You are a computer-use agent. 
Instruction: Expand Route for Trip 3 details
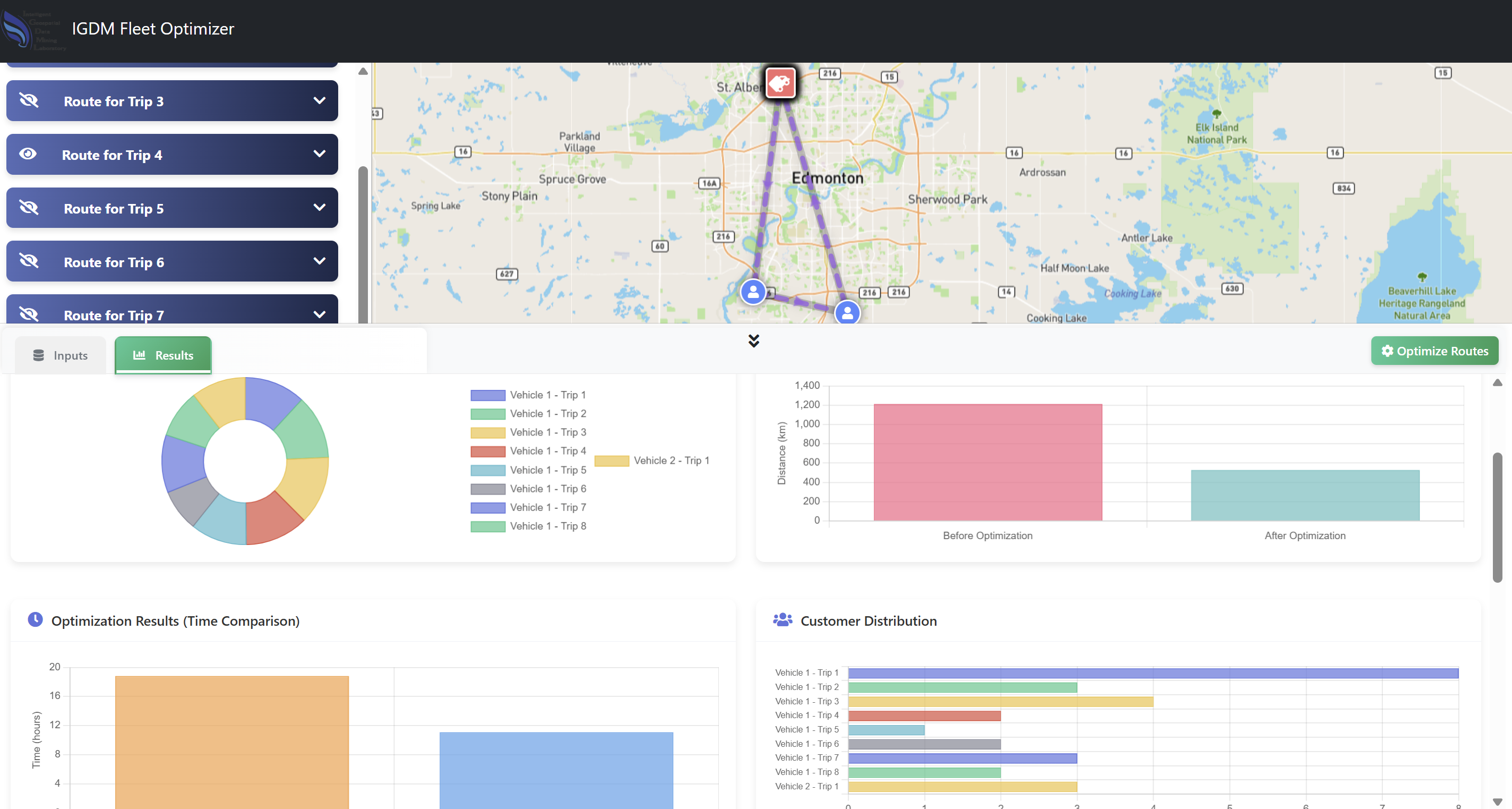319,100
